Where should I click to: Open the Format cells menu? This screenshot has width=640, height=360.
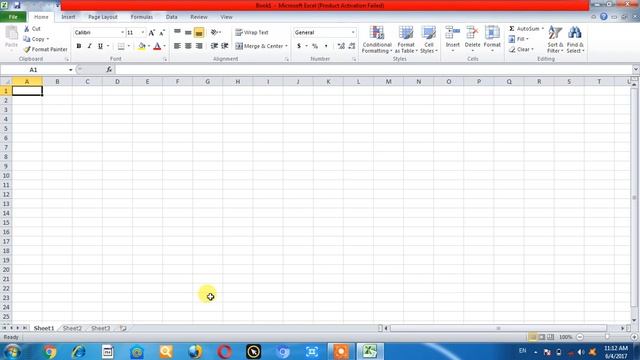coord(492,39)
